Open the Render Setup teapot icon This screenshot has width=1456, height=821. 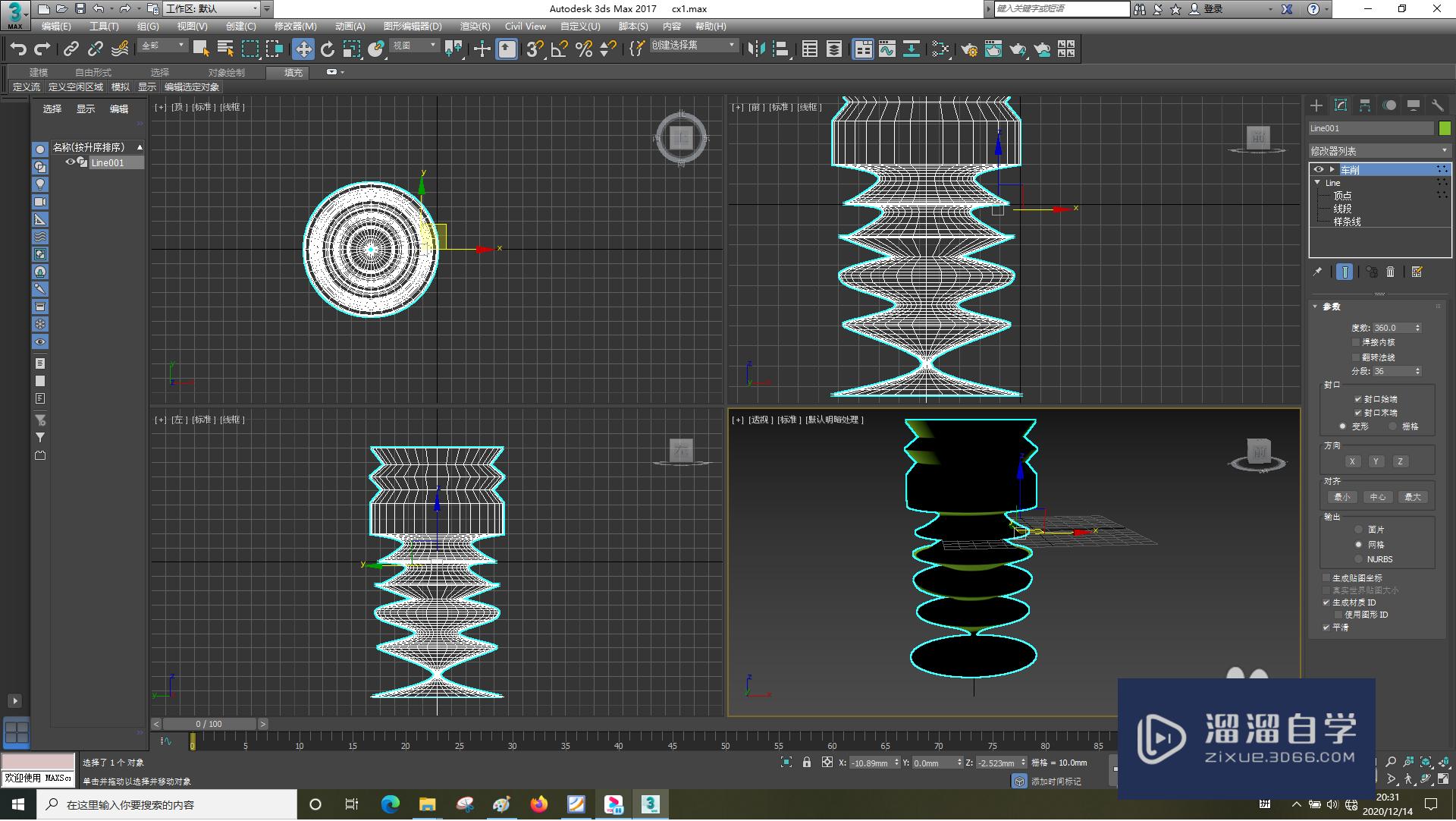tap(969, 49)
